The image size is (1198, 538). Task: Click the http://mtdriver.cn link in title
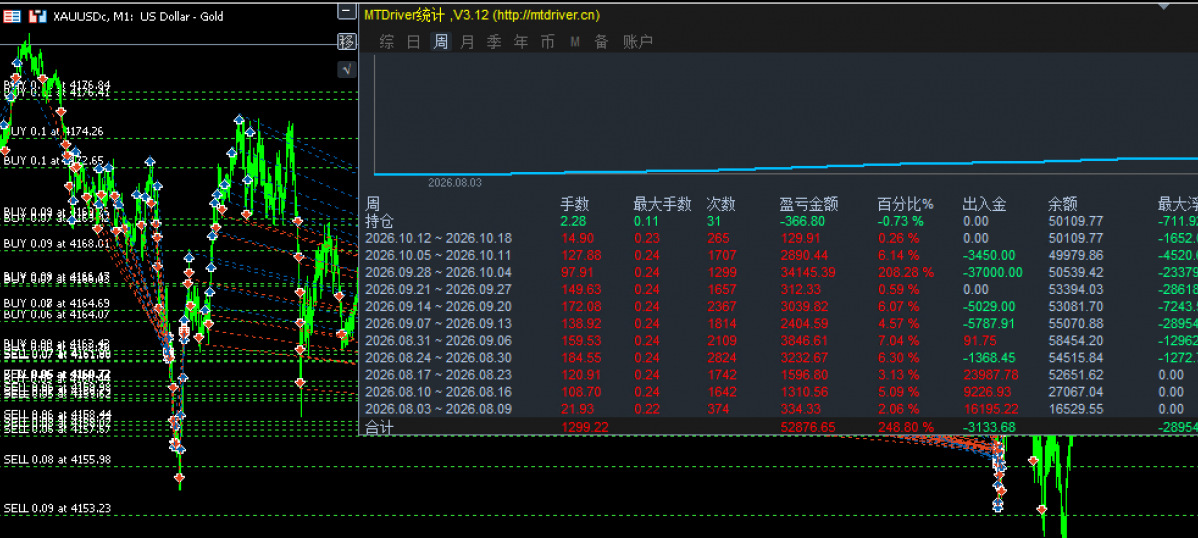click(546, 15)
